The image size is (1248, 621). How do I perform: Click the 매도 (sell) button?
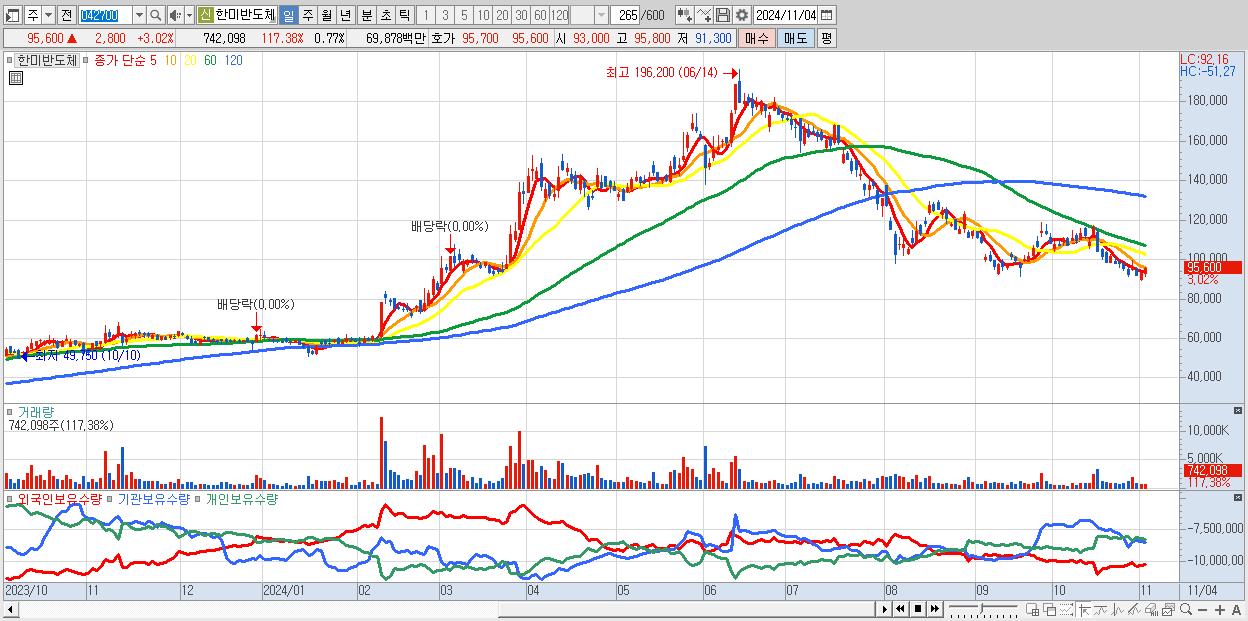[x=795, y=38]
